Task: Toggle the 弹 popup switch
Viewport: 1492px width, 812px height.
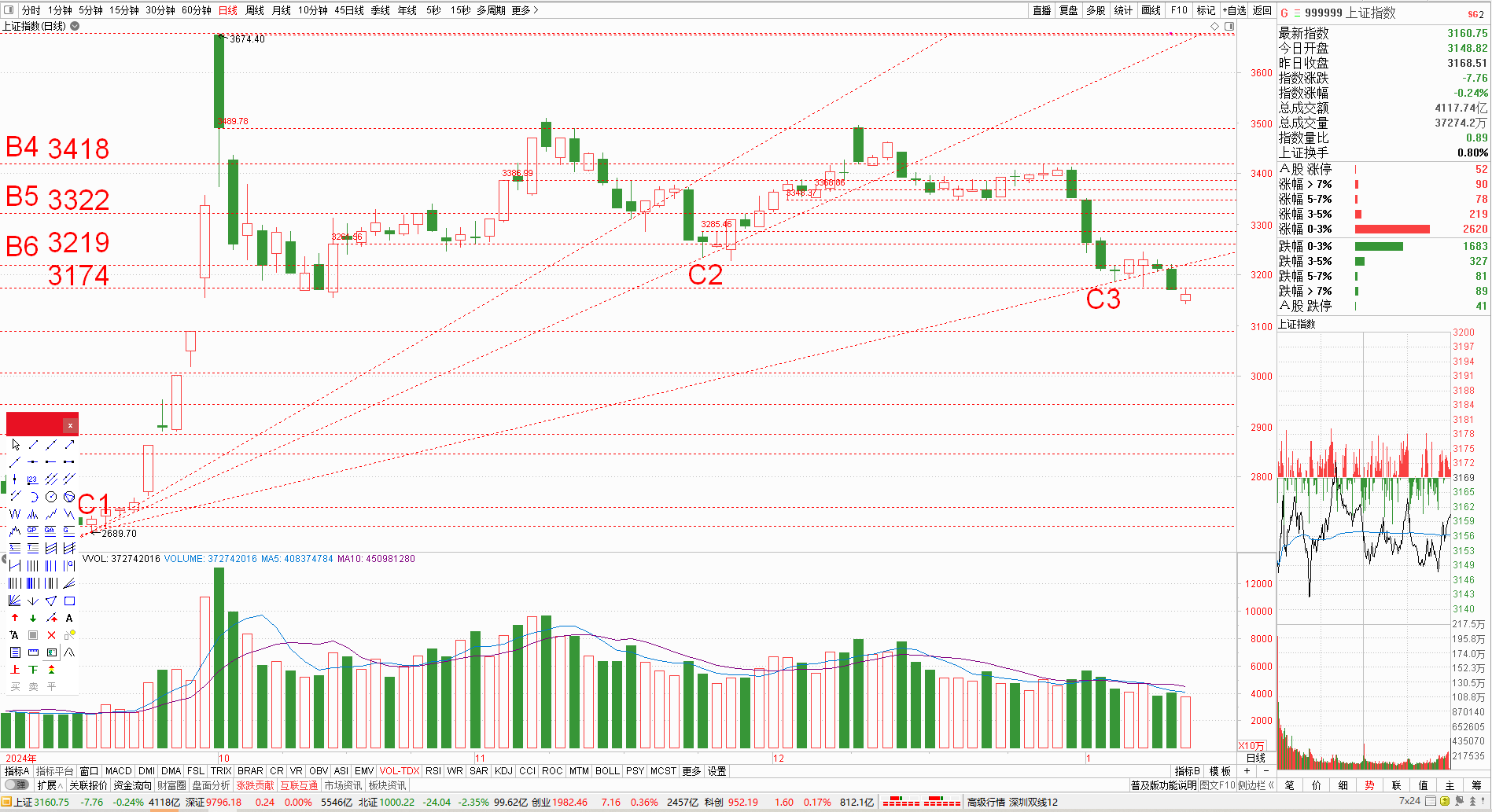Action: coord(16,785)
